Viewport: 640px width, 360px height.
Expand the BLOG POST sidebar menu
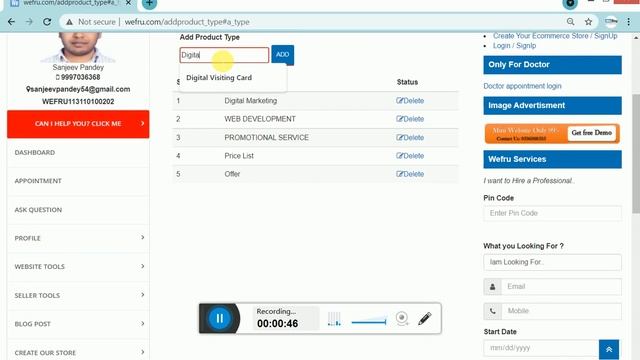tap(78, 324)
